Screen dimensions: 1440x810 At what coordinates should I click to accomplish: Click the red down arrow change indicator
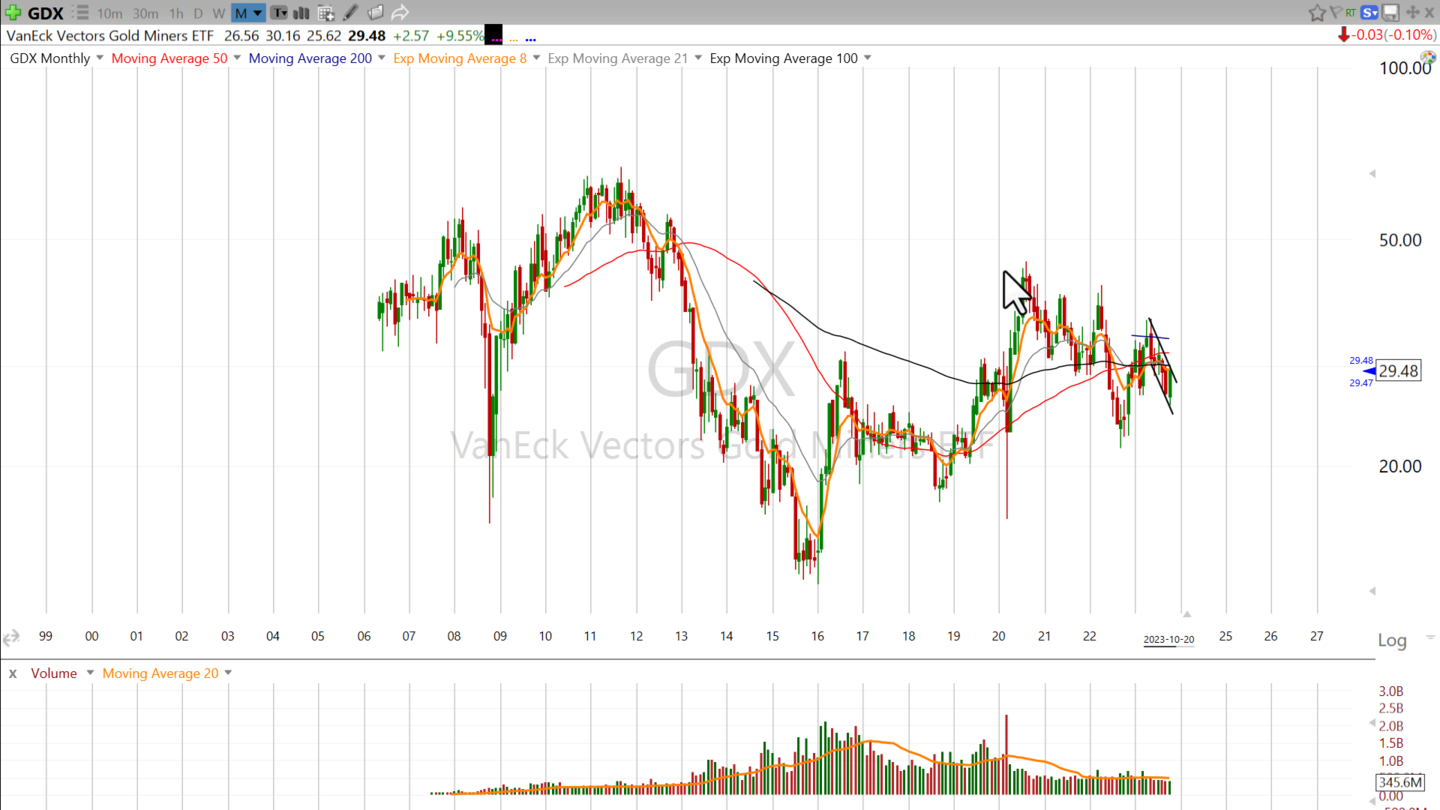1343,36
